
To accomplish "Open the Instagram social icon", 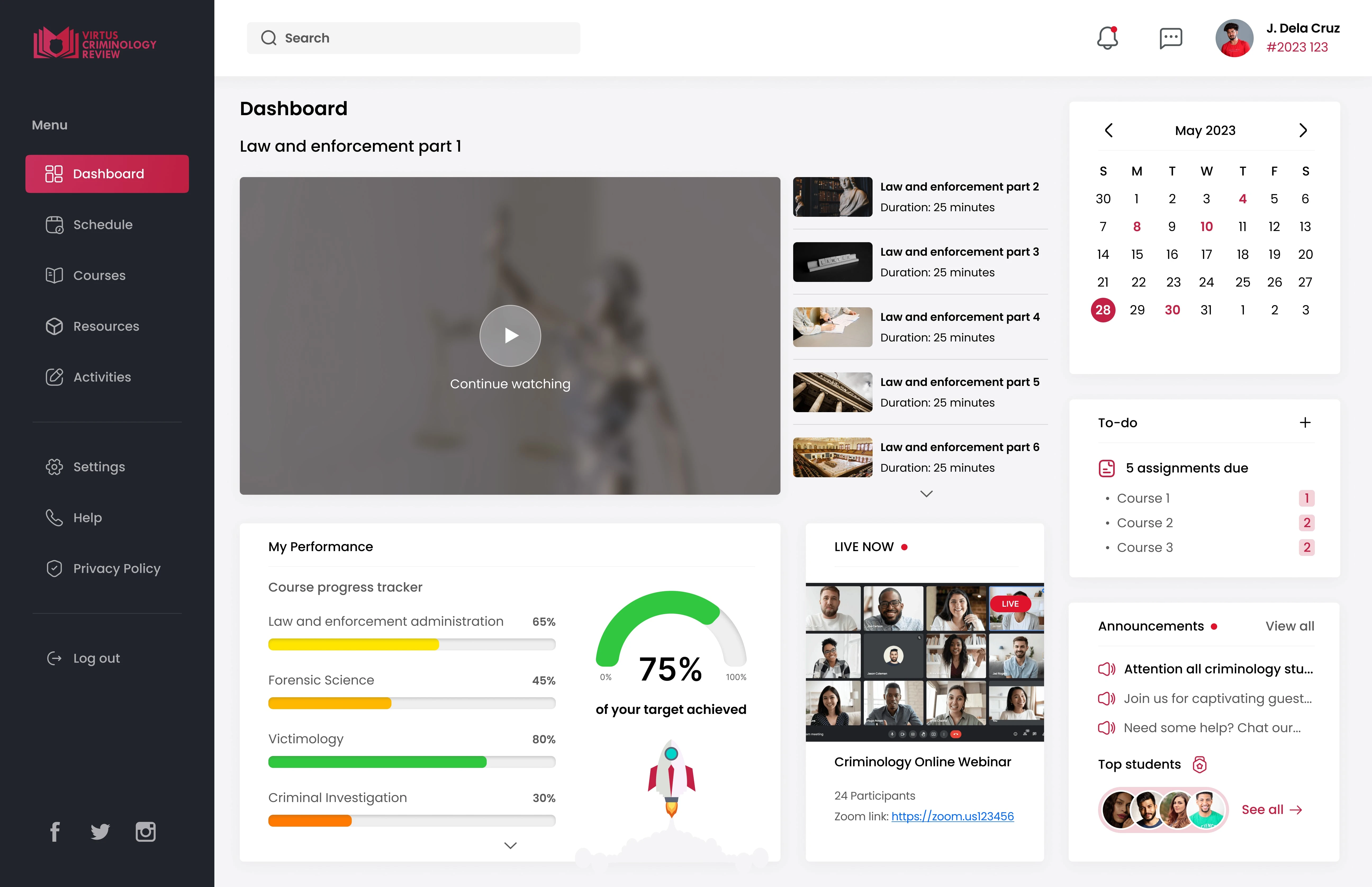I will pos(145,831).
